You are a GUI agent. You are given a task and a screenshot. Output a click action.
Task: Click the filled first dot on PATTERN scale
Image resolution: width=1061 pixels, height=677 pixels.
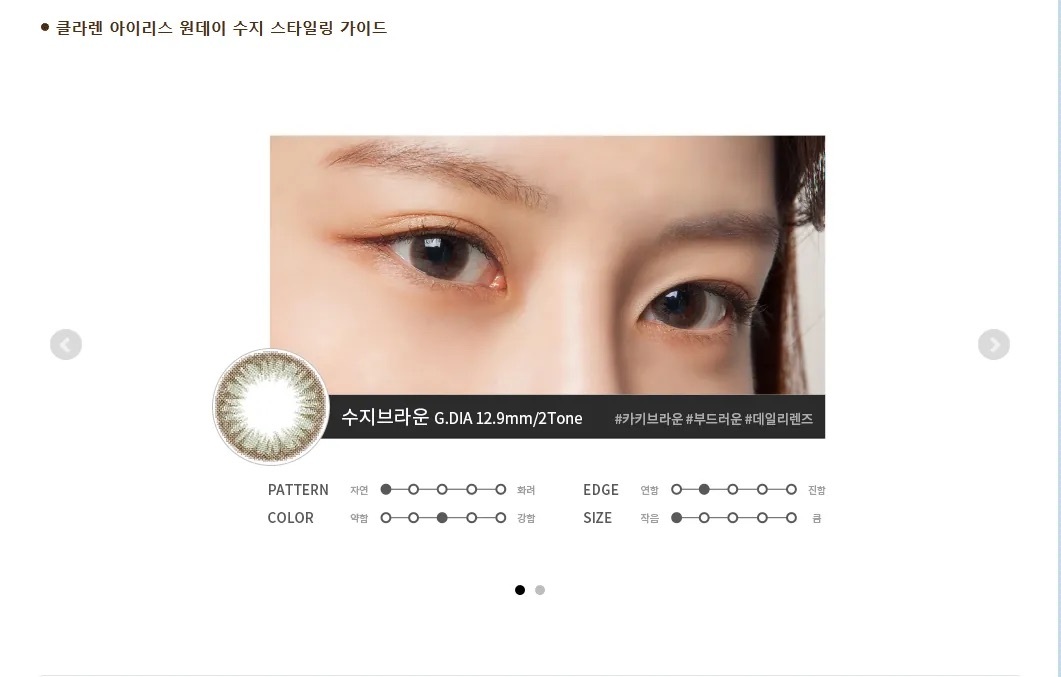[x=386, y=490]
